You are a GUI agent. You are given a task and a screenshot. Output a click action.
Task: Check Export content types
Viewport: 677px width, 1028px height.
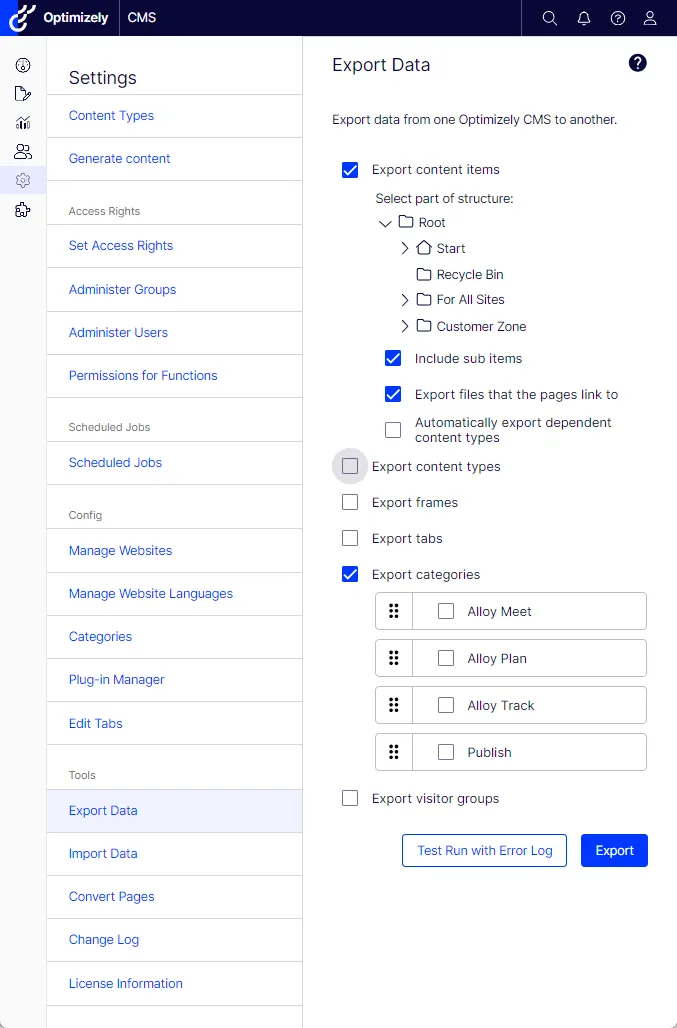[x=350, y=466]
